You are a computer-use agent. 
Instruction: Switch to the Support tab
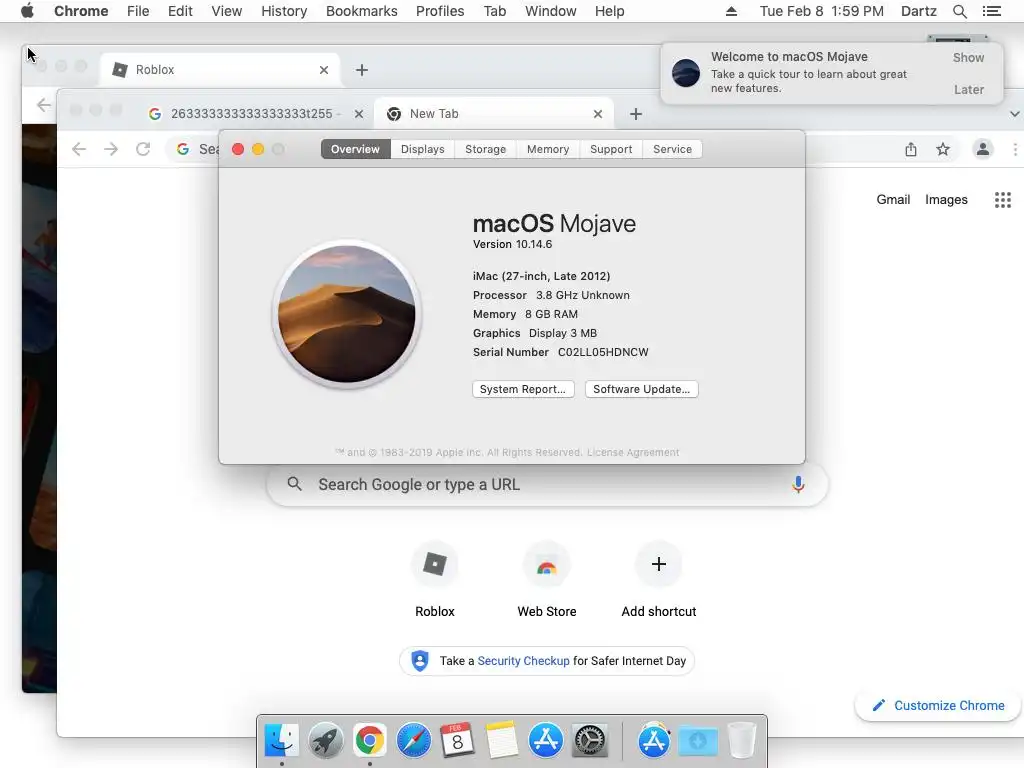coord(611,149)
